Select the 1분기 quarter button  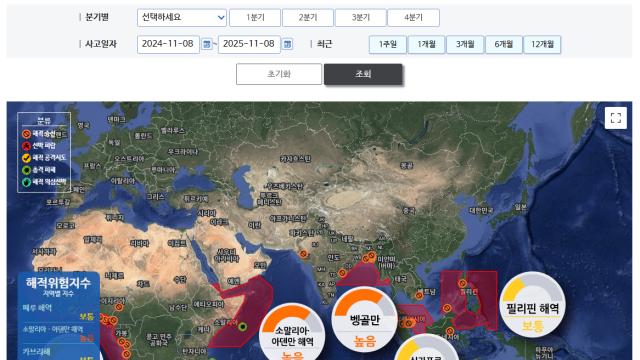tap(255, 18)
